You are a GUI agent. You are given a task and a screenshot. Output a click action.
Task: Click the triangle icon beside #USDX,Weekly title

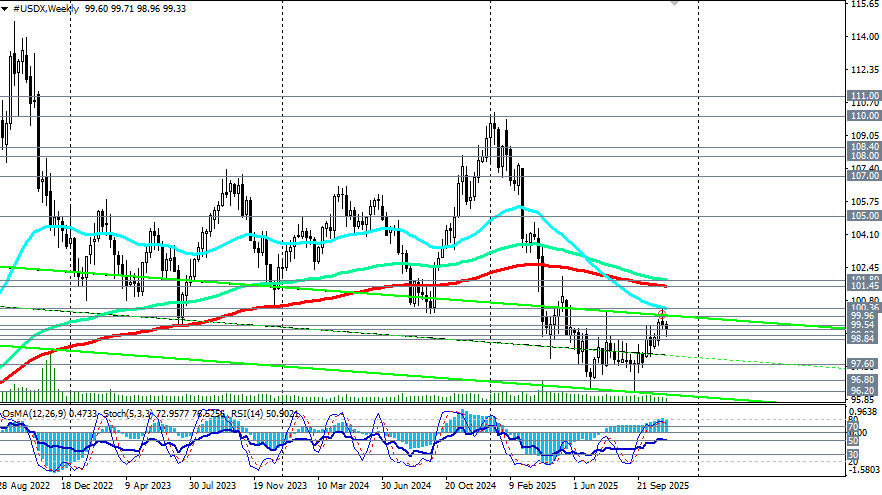tap(5, 6)
